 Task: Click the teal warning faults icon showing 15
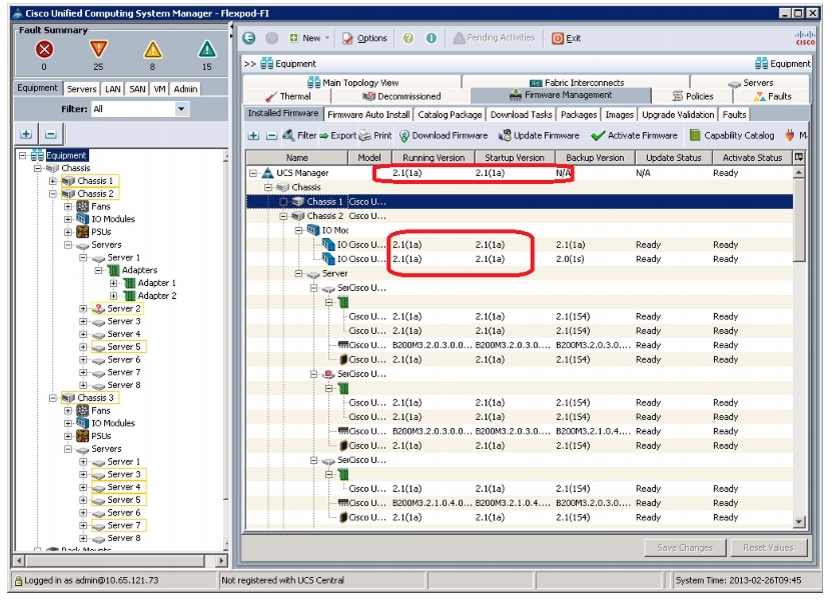[206, 49]
